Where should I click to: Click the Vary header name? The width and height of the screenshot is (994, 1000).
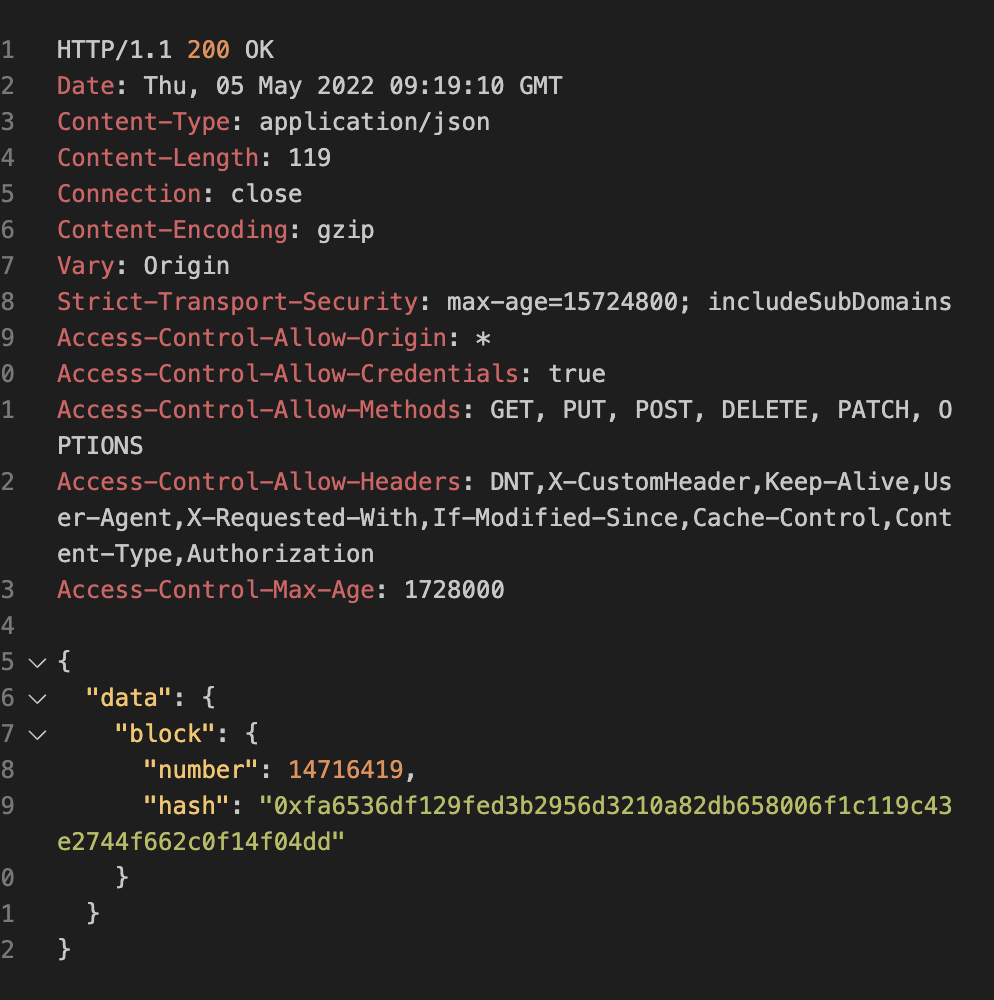(x=86, y=266)
